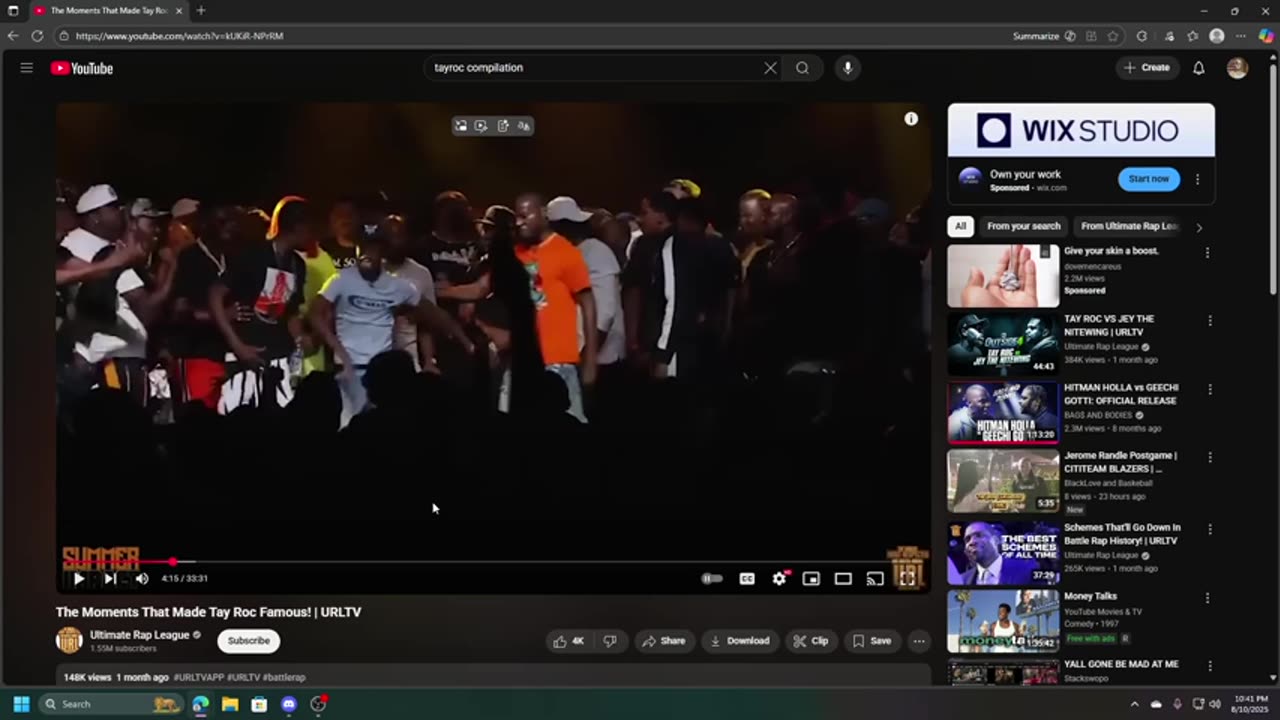This screenshot has height=720, width=1280.
Task: Open a new browser tab
Action: [x=201, y=10]
